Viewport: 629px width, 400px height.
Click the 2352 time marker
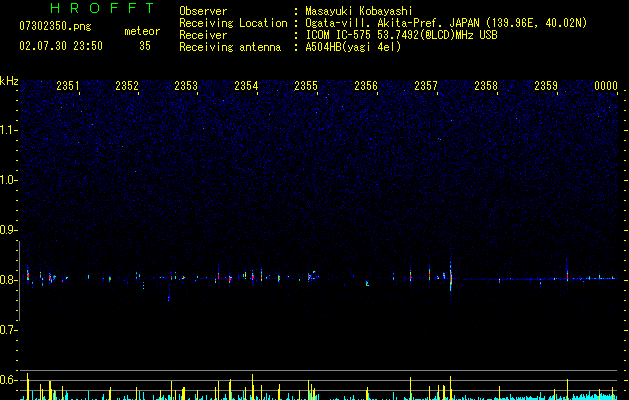[127, 86]
